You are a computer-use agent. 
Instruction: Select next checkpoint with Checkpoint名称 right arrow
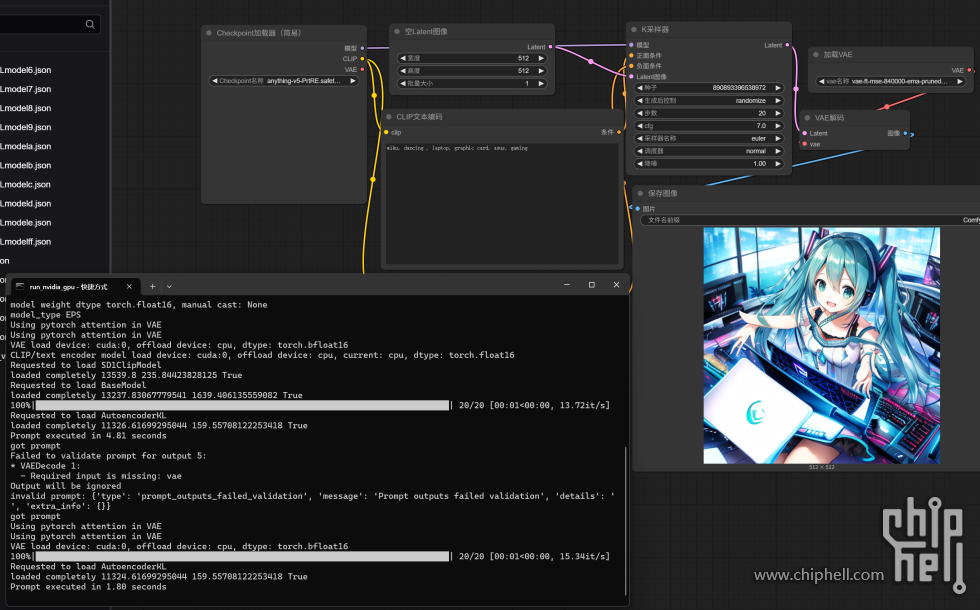point(353,81)
